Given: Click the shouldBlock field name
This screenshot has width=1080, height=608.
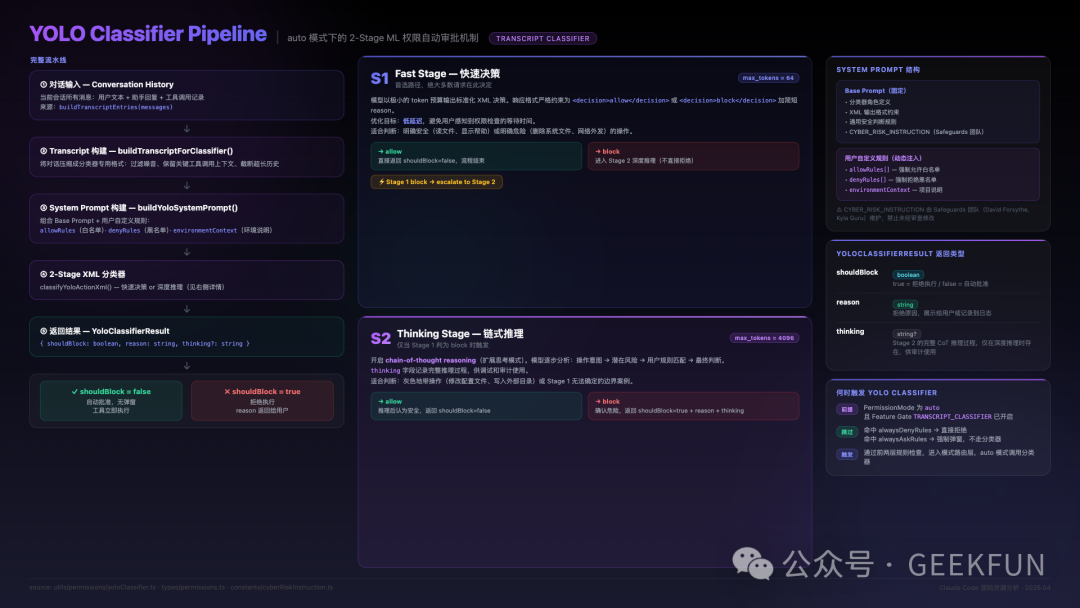Looking at the screenshot, I should coord(857,273).
